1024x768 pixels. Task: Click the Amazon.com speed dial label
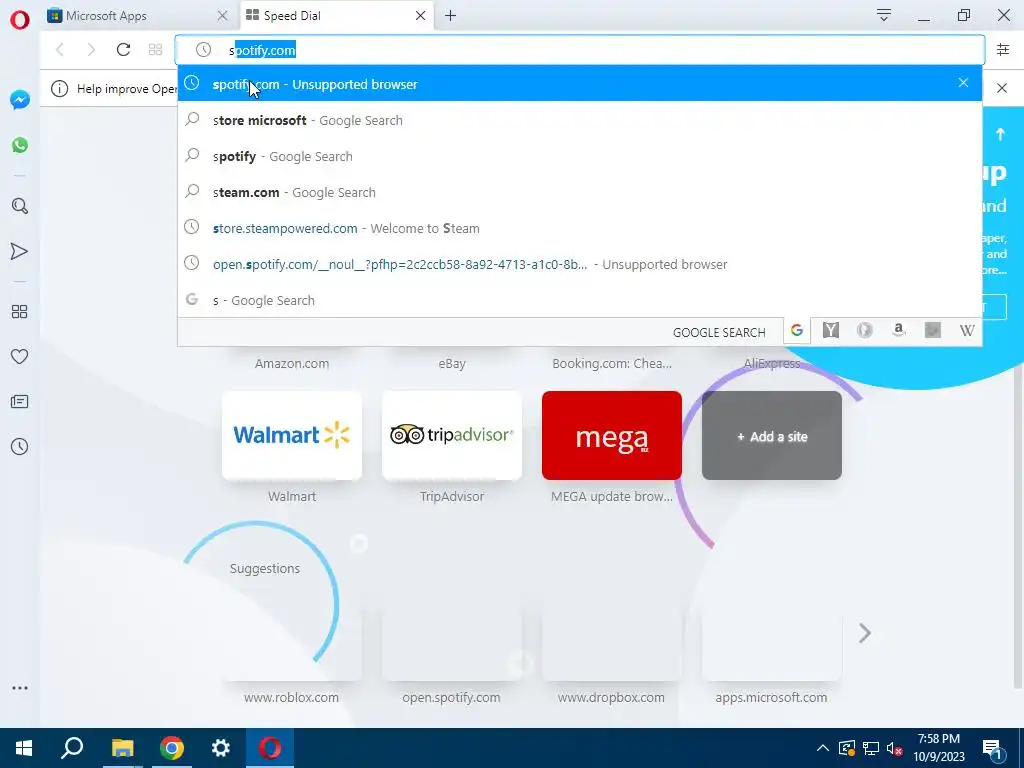(292, 364)
